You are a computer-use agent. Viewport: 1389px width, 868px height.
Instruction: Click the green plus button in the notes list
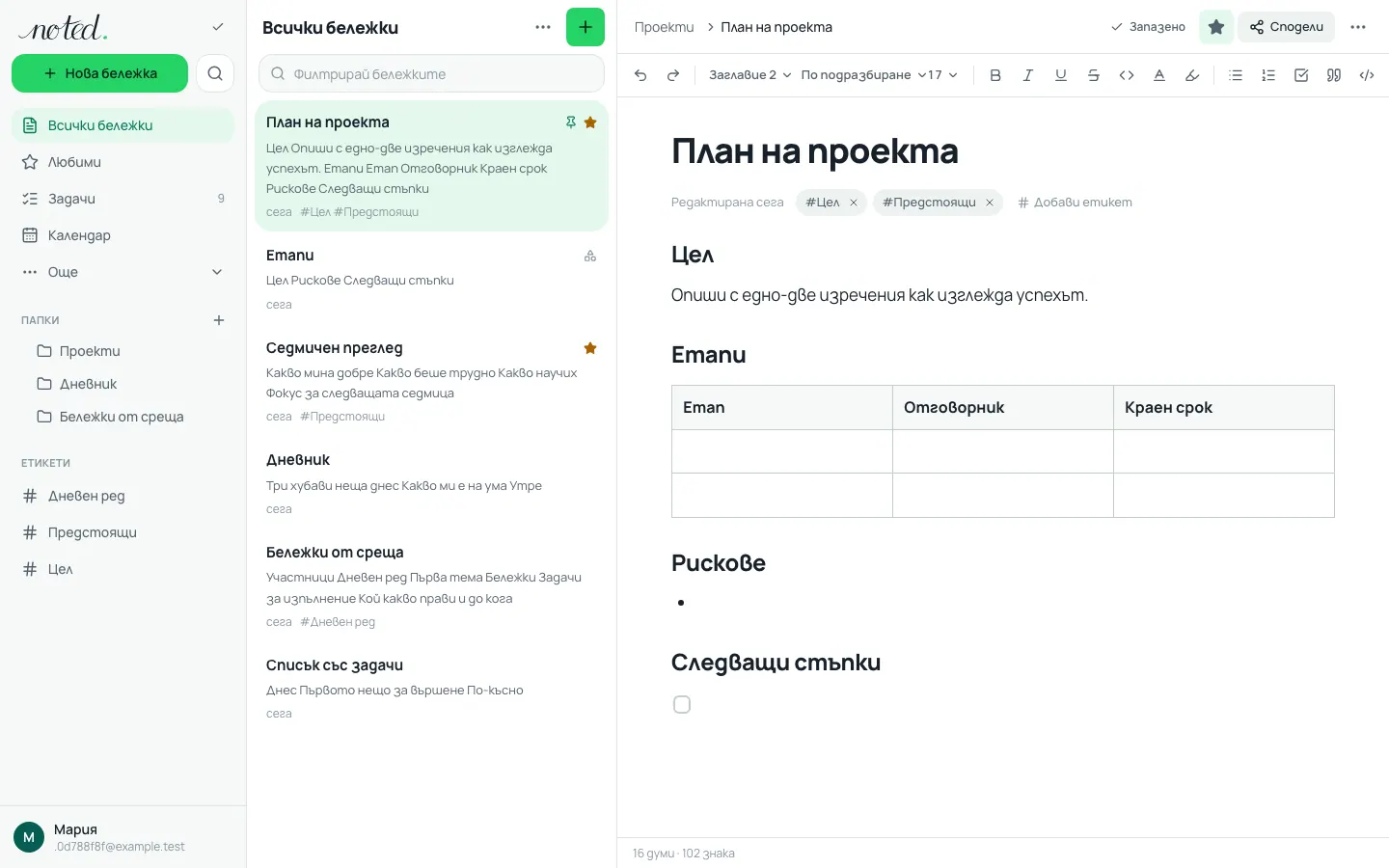click(586, 27)
